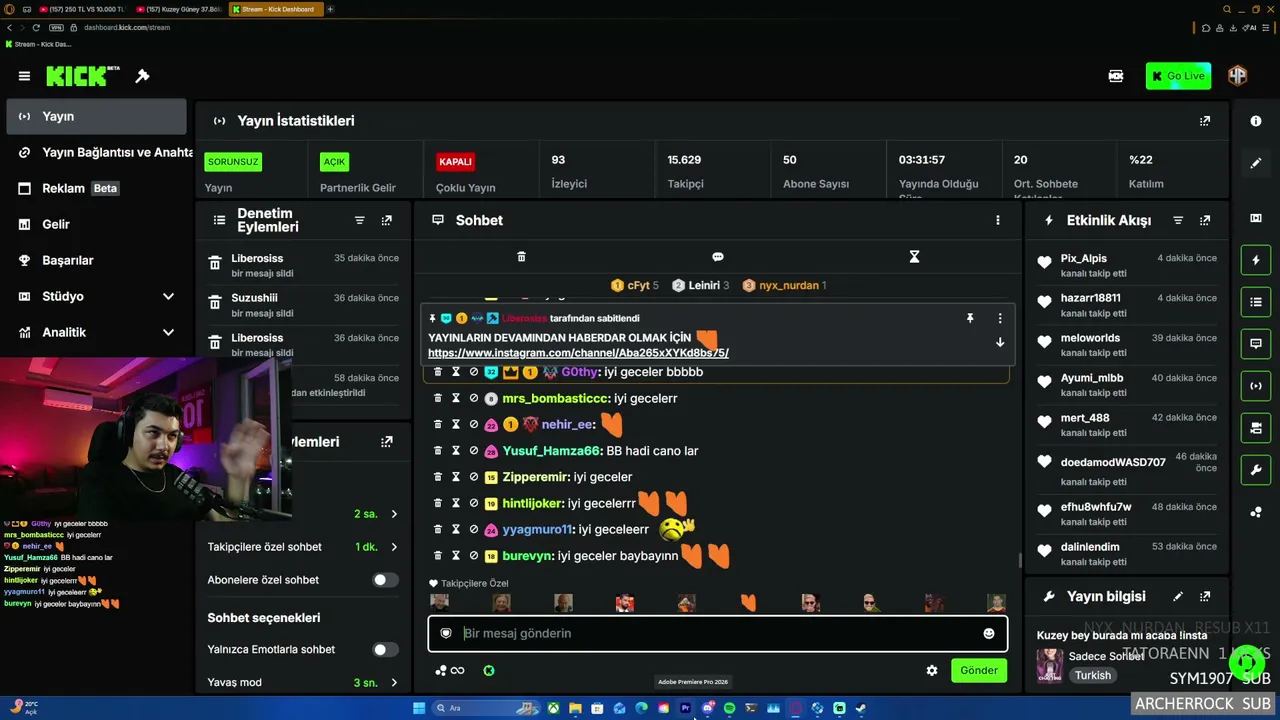The height and width of the screenshot is (720, 1280).
Task: Click the list icon in the right sidebar
Action: coord(1256,302)
